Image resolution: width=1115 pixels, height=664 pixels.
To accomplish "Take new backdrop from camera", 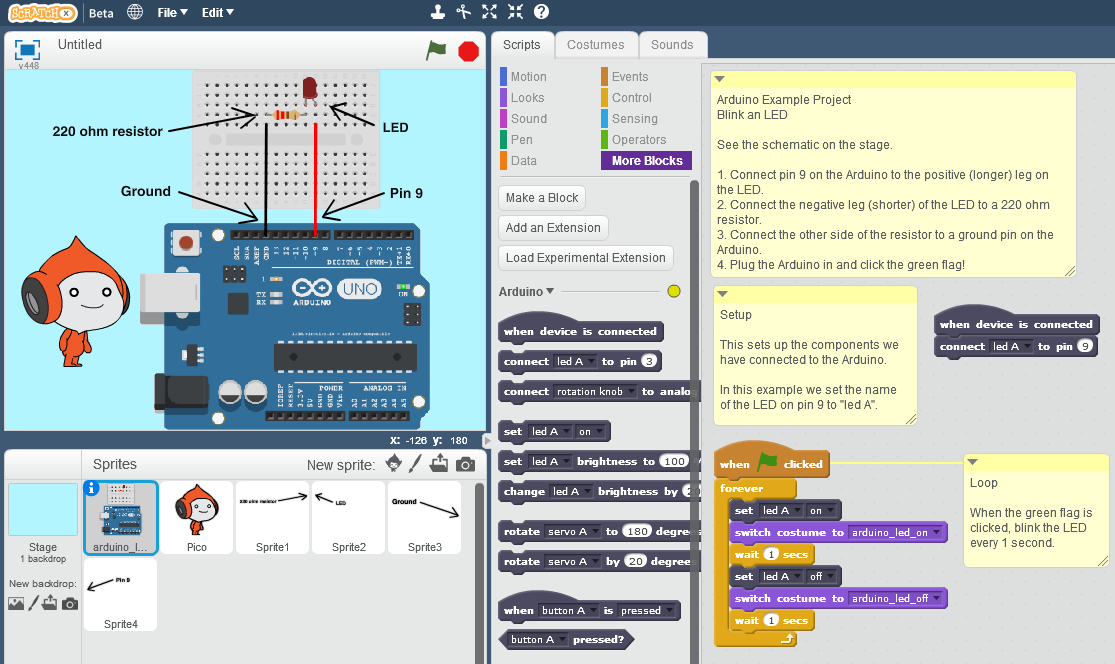I will tap(70, 604).
